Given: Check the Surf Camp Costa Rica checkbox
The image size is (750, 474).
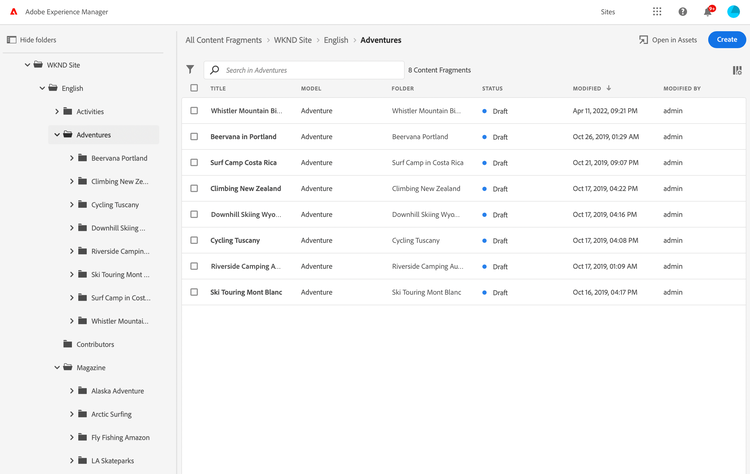Looking at the screenshot, I should pos(194,162).
